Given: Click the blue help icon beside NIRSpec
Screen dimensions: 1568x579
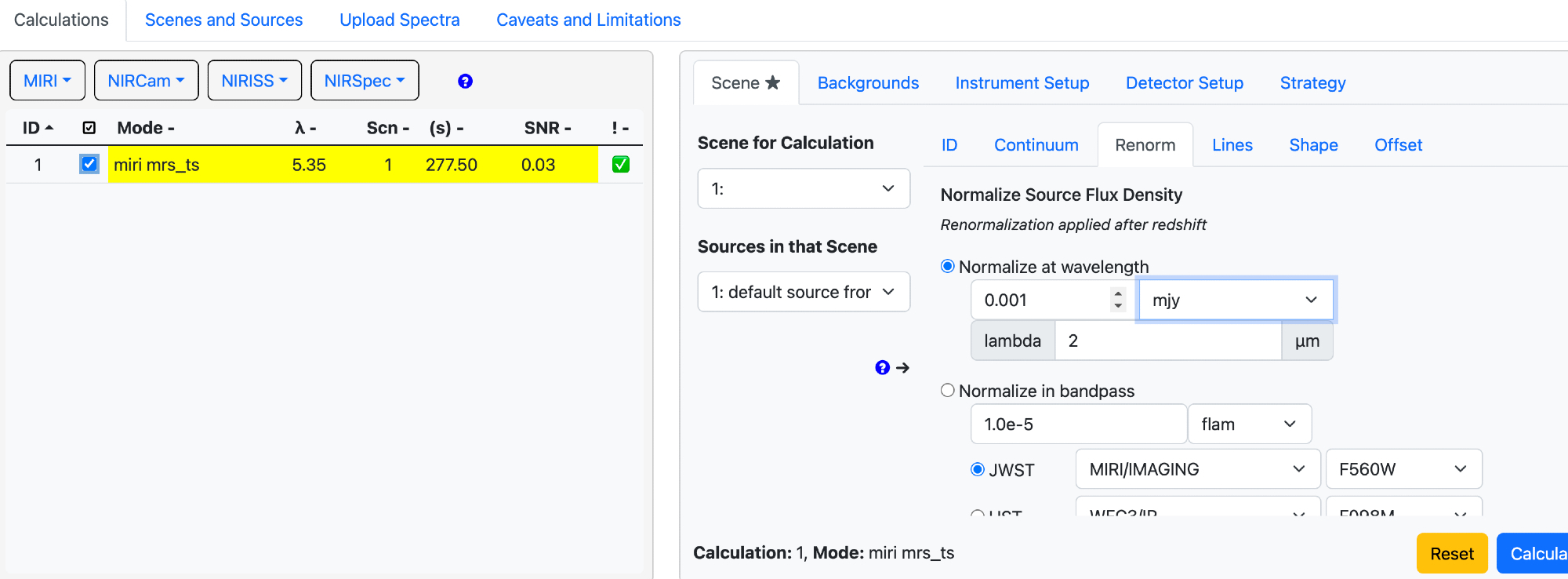Looking at the screenshot, I should (x=465, y=82).
